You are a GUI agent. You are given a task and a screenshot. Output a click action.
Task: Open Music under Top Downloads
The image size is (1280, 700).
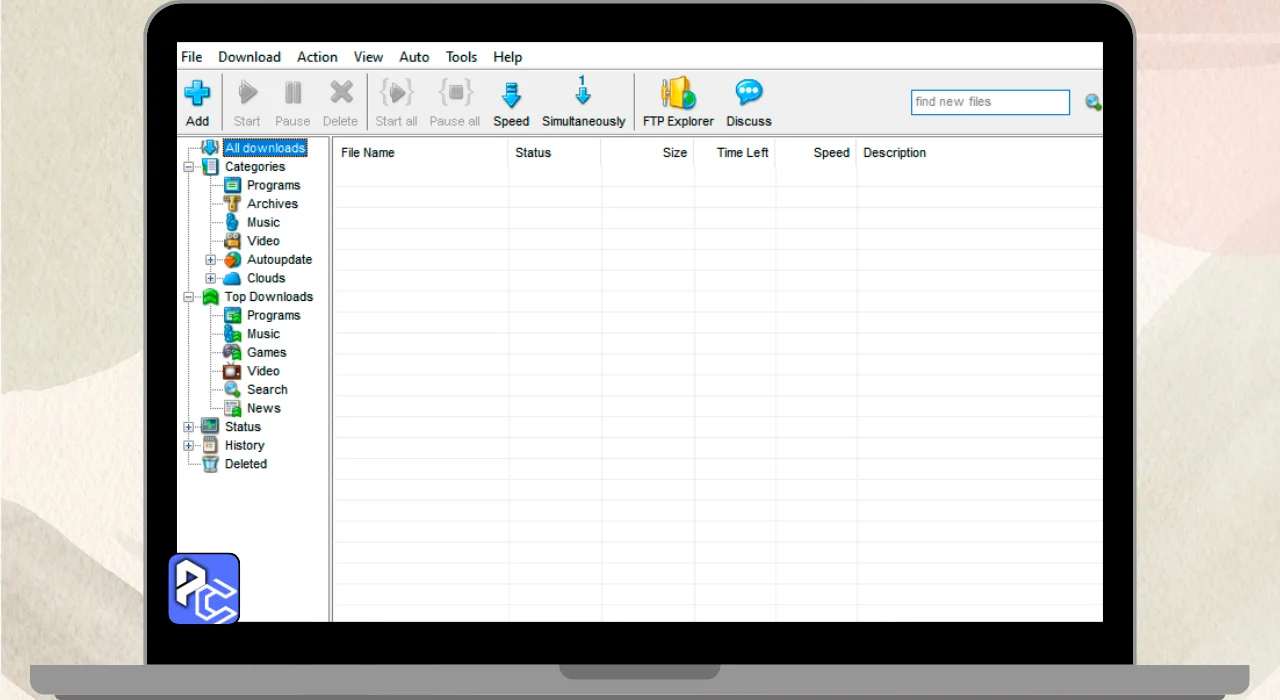click(264, 334)
